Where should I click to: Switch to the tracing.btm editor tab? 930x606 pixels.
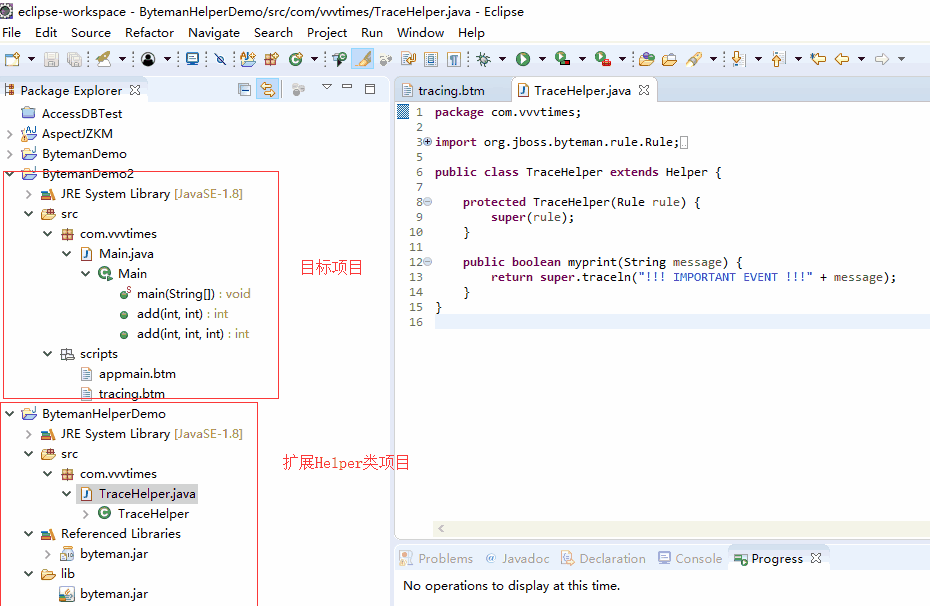coord(451,91)
